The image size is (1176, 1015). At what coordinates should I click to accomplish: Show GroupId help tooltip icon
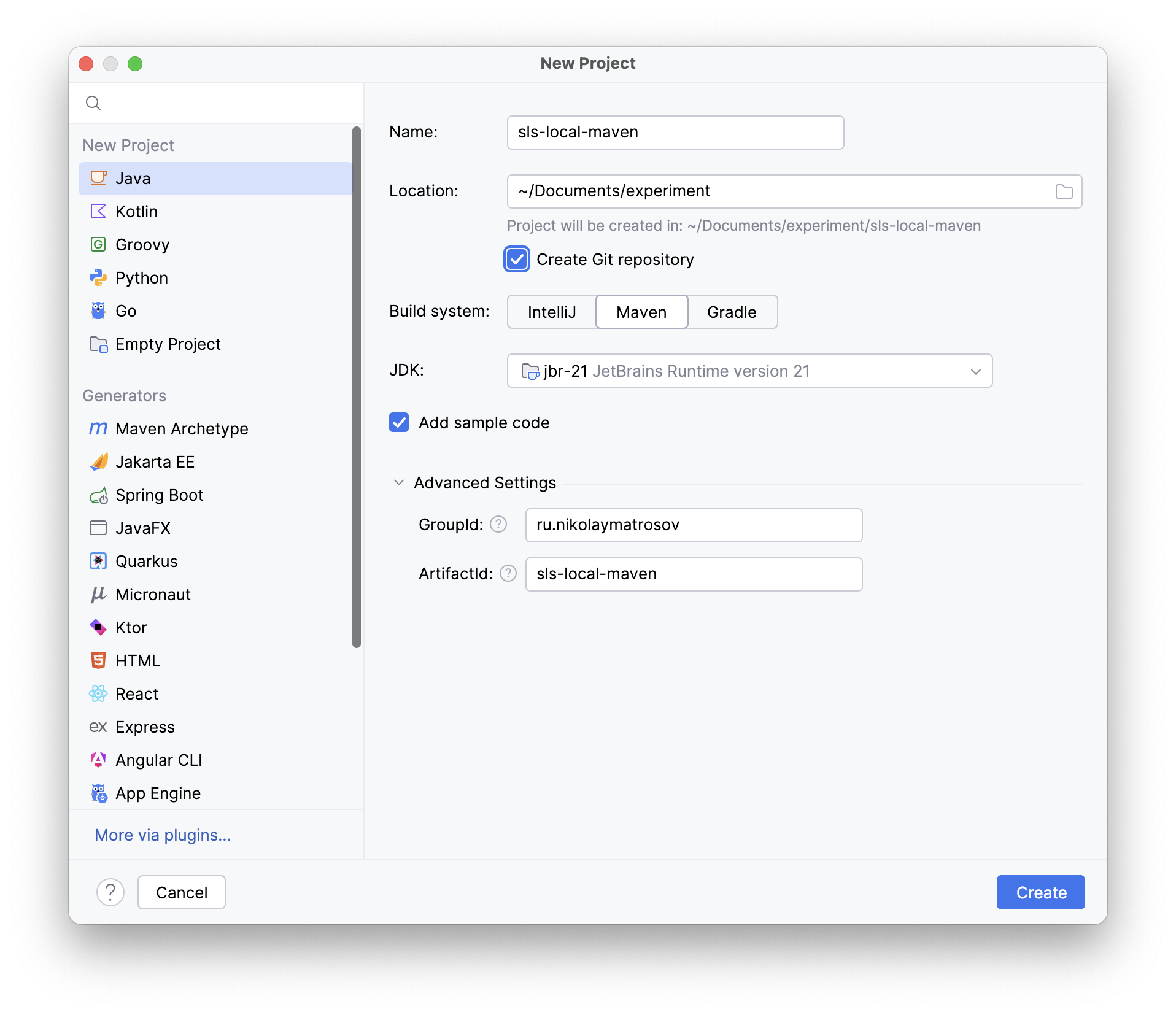tap(498, 524)
